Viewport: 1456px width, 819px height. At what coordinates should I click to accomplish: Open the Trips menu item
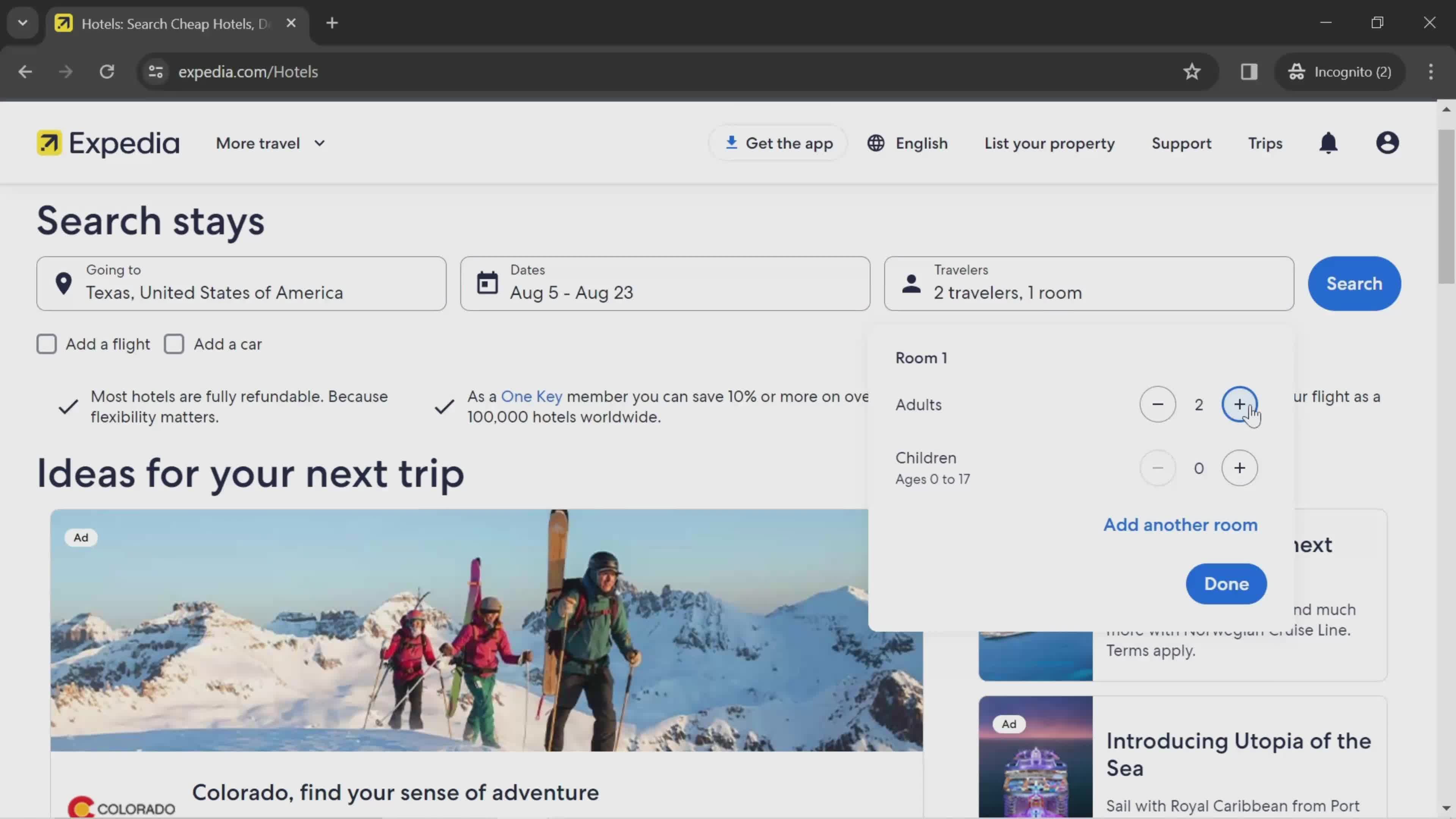coord(1264,142)
